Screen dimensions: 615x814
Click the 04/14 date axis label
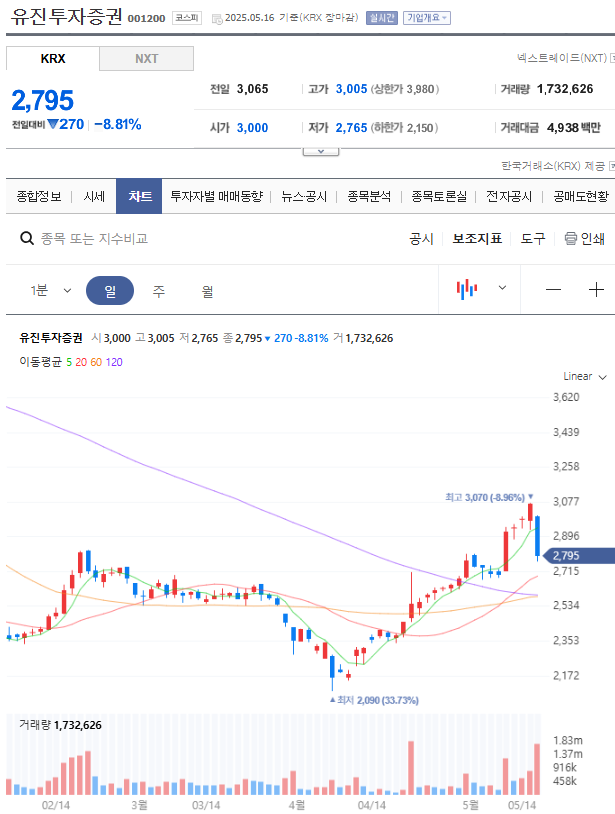click(x=372, y=805)
